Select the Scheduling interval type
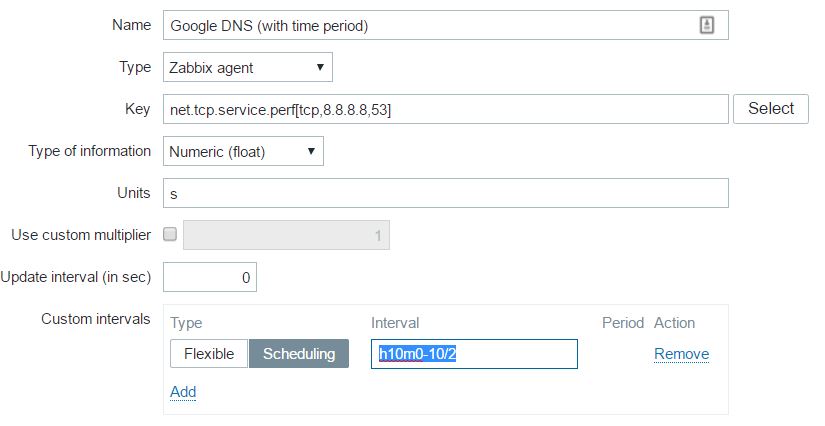This screenshot has height=426, width=825. pyautogui.click(x=299, y=354)
